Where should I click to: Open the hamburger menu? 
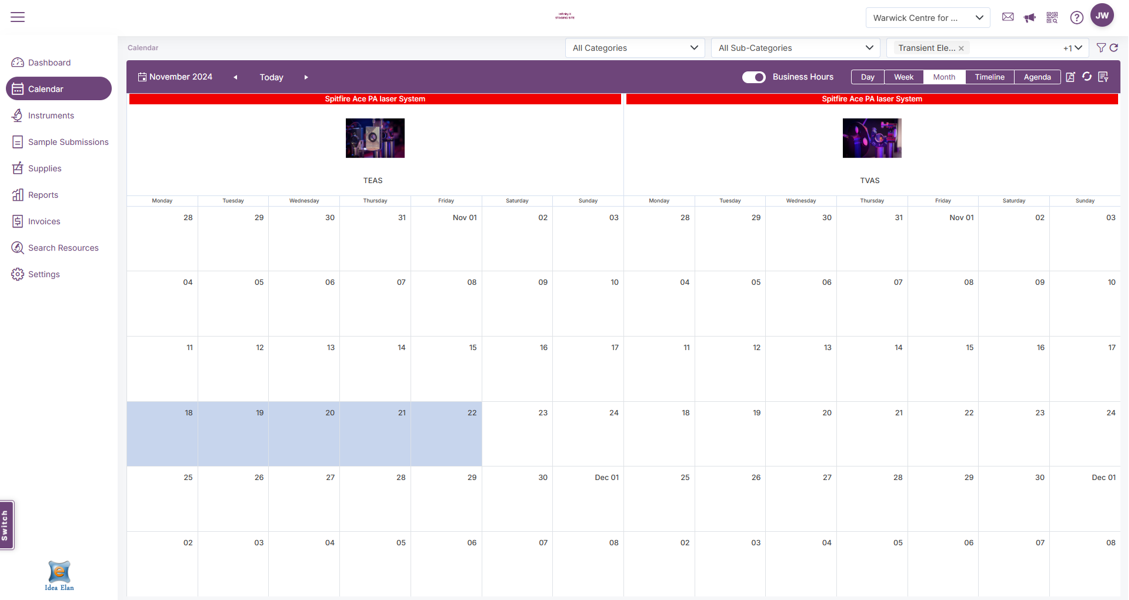click(x=17, y=17)
